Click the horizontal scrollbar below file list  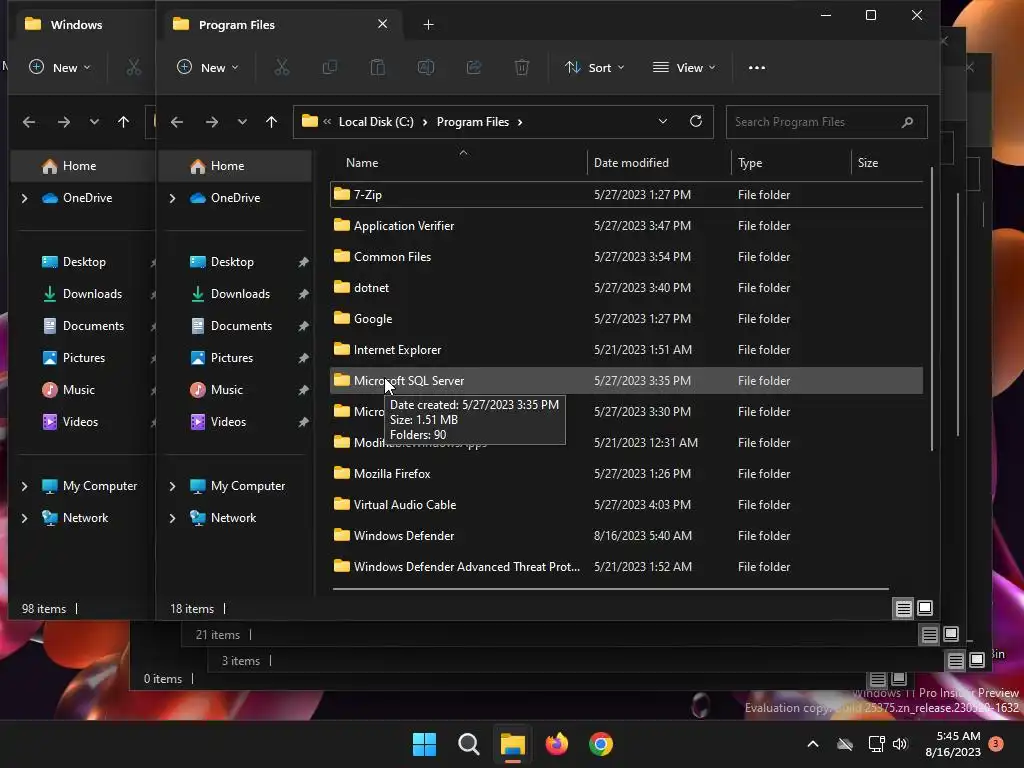(x=610, y=589)
